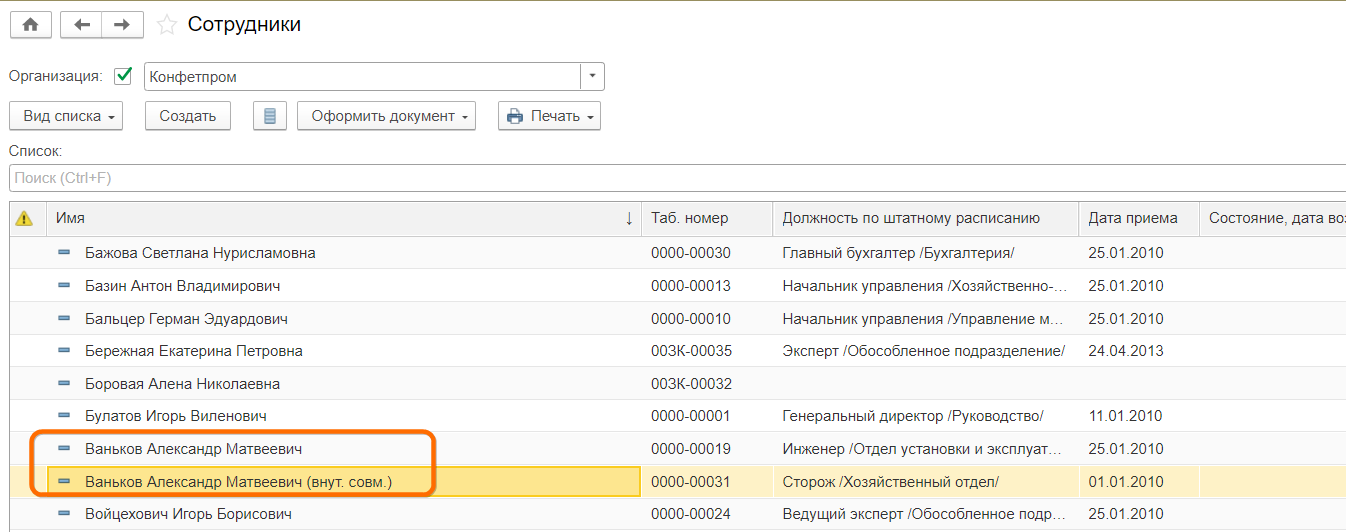Add Сотрудники to favorites with star icon

167,25
